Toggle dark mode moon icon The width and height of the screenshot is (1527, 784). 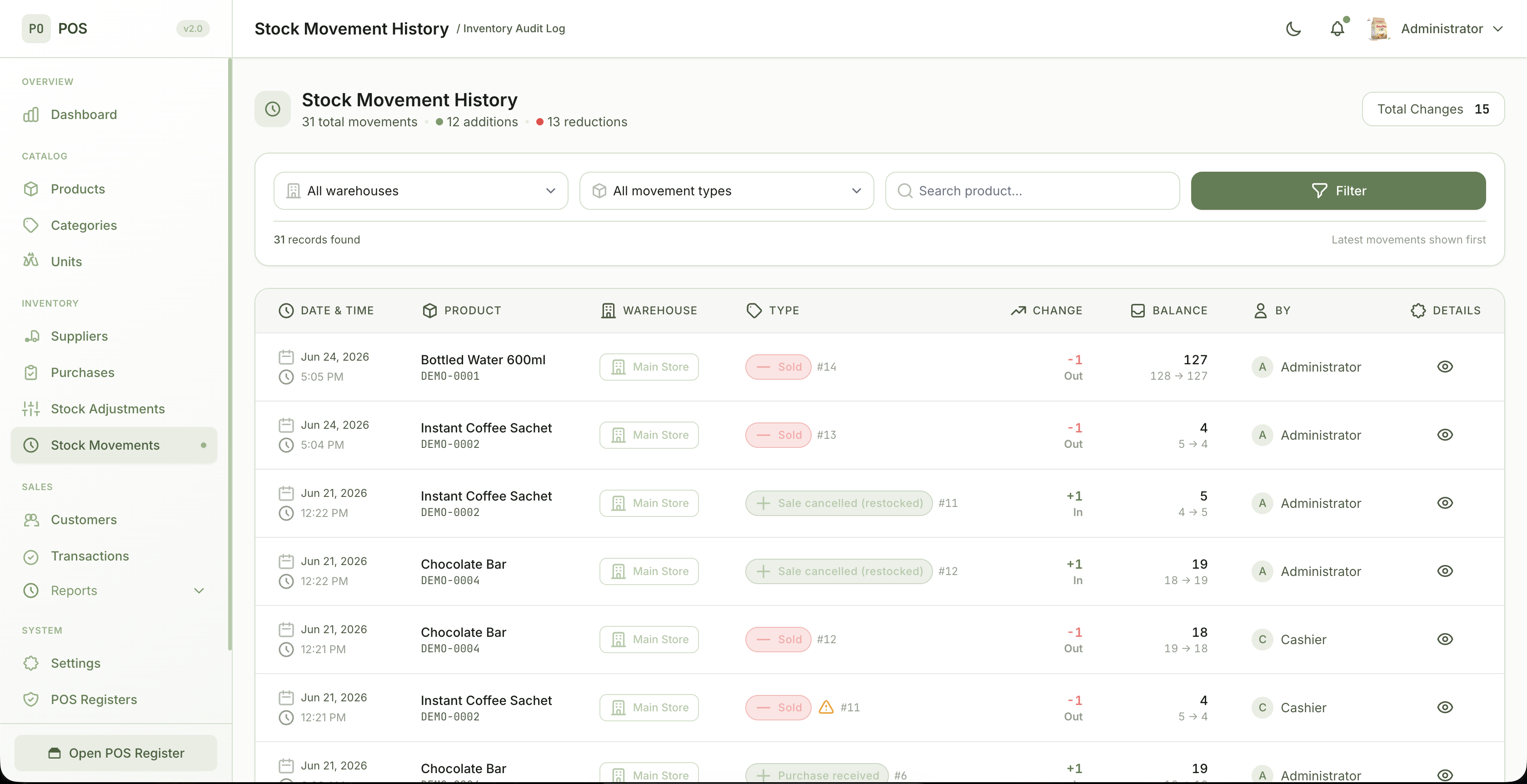[1293, 29]
